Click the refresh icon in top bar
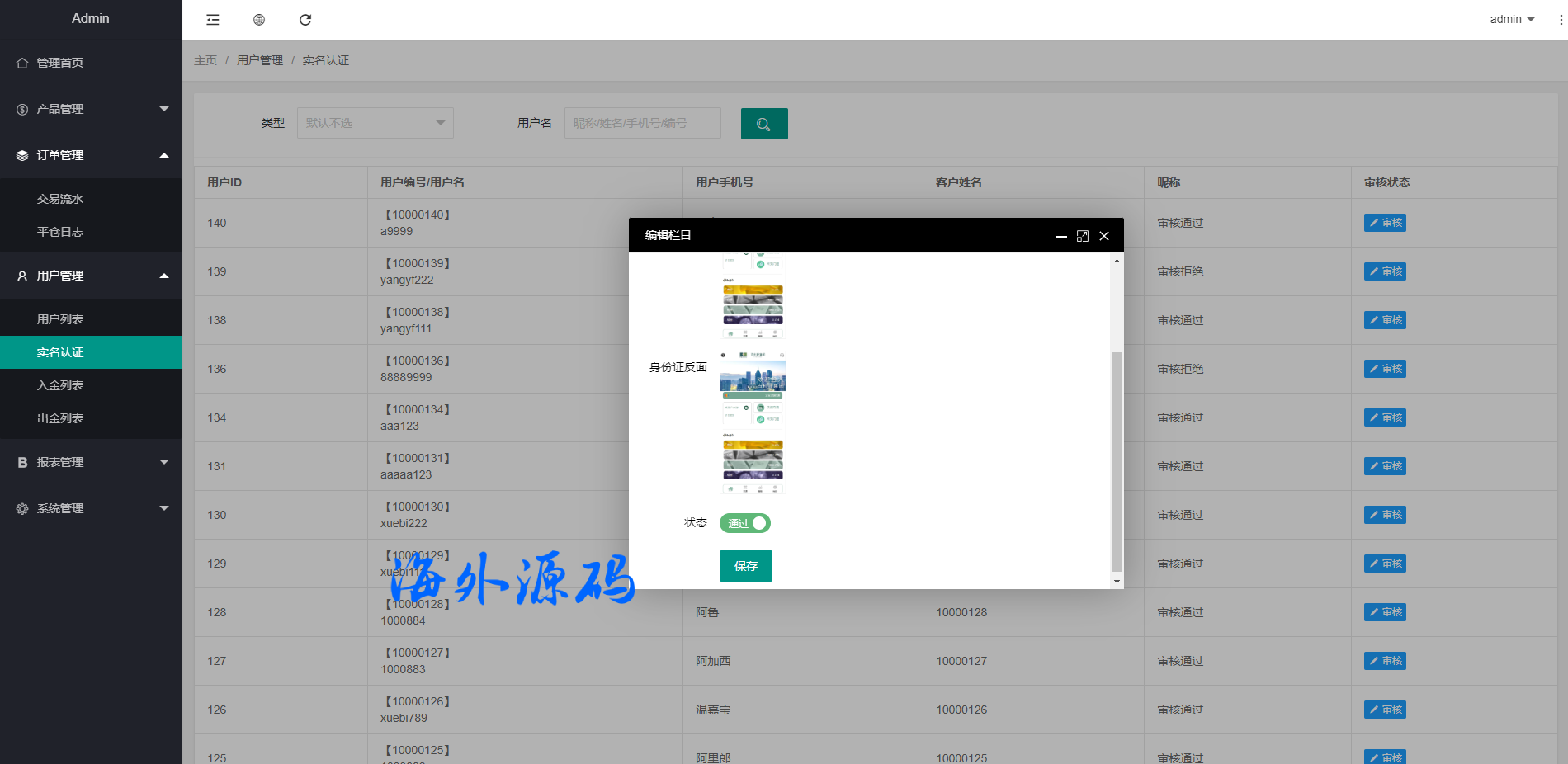The height and width of the screenshot is (764, 1568). (305, 20)
